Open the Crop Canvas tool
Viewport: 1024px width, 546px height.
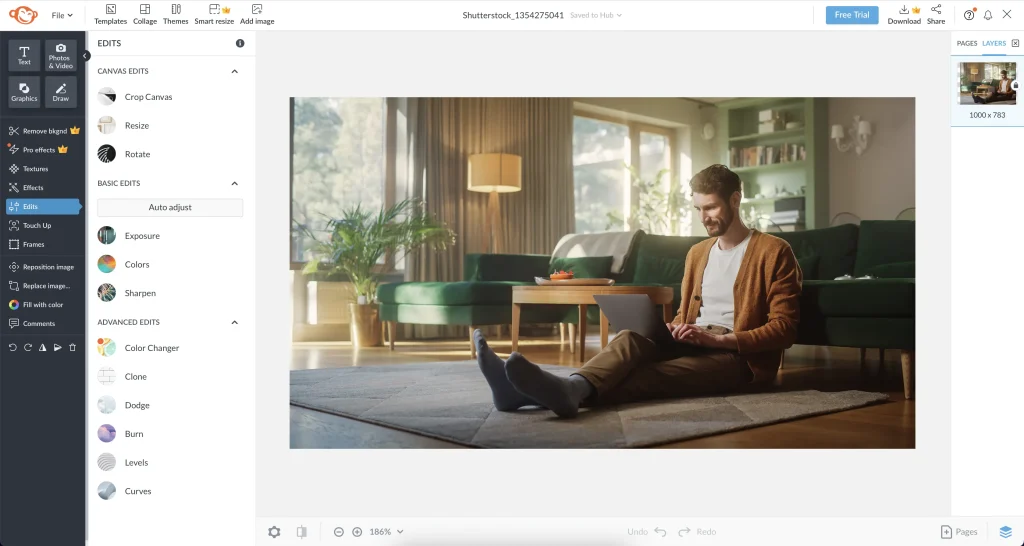(x=147, y=97)
